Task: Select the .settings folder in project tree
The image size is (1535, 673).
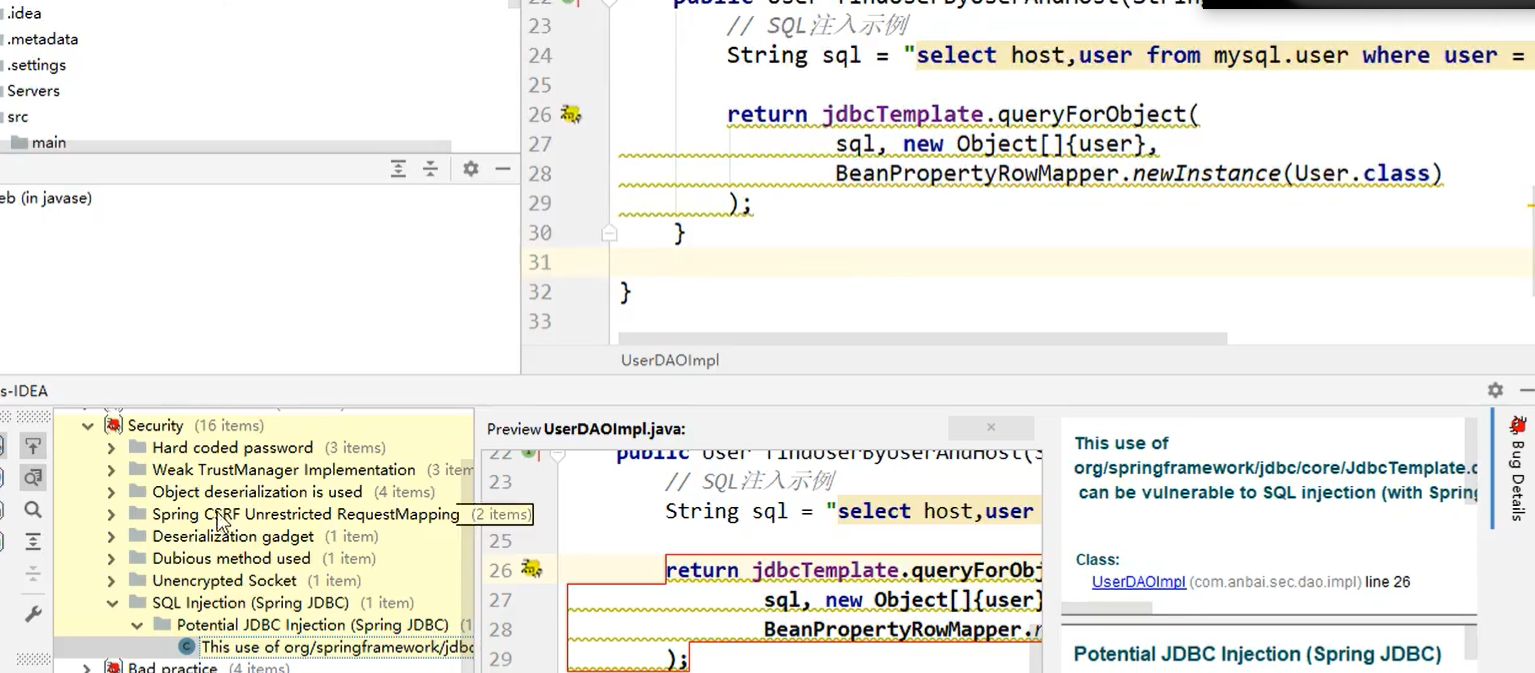Action: (x=36, y=65)
